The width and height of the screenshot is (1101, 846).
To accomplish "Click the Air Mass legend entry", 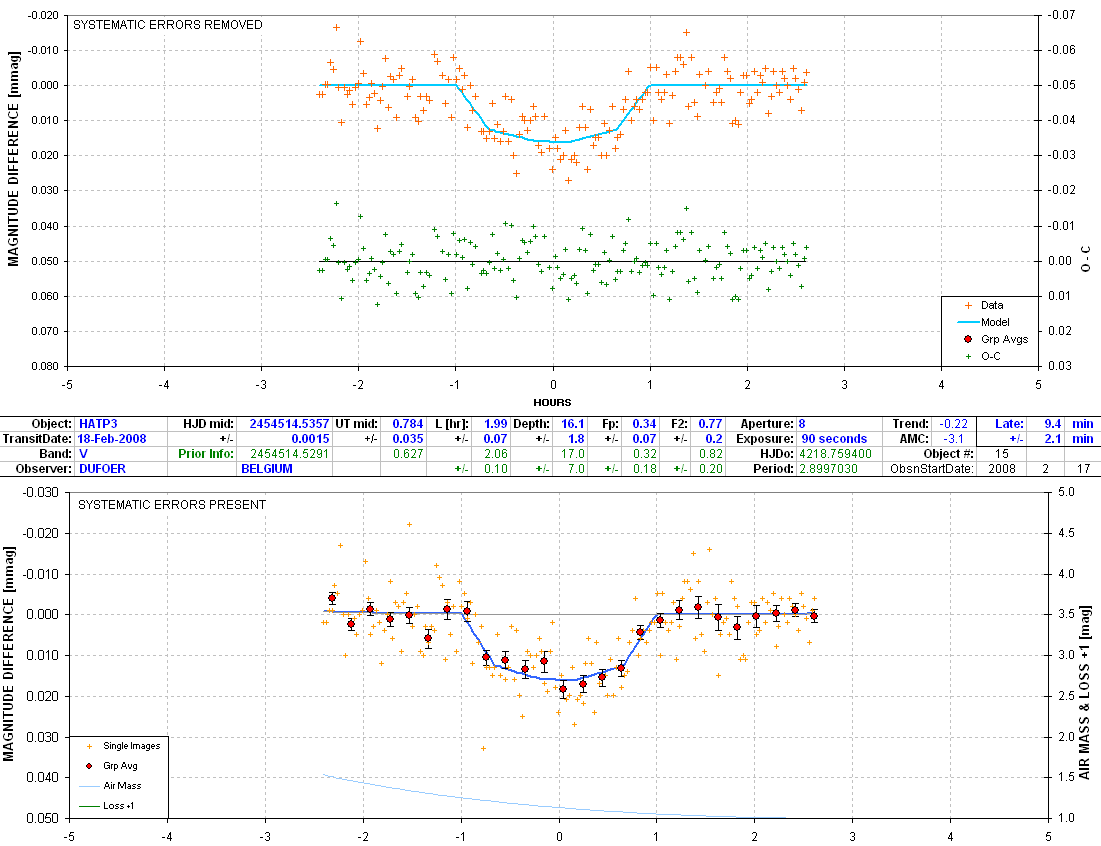I will click(120, 785).
